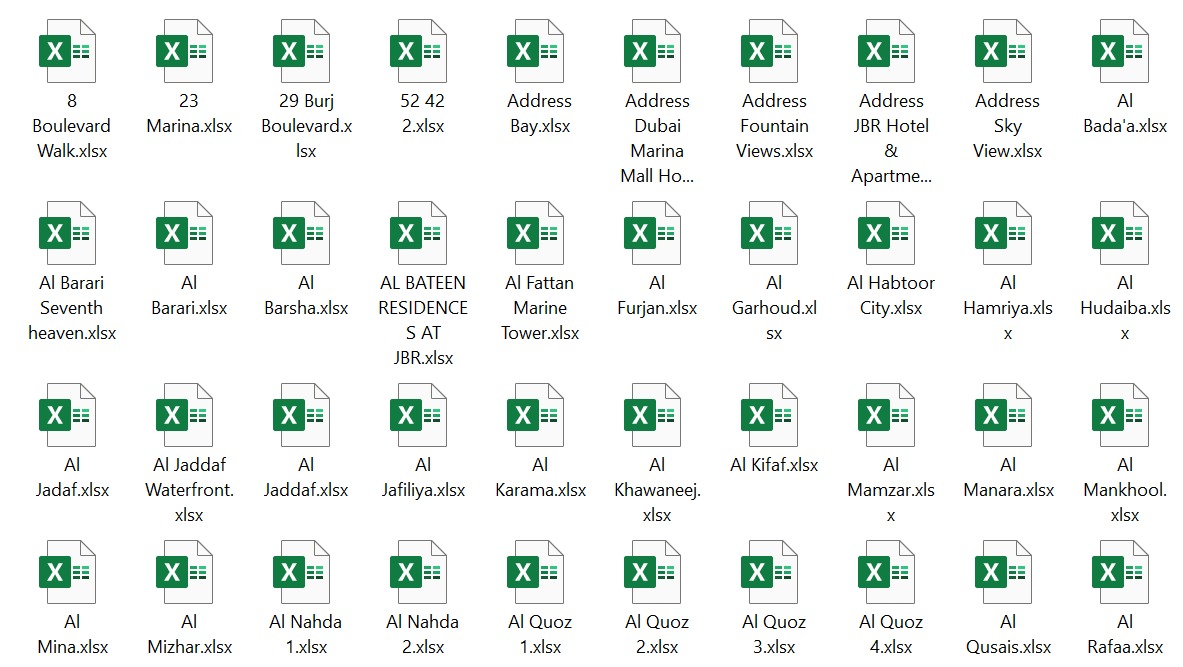Screen dimensions: 1183x667
Task: Select the 23 Marina.xlsx file icon
Action: click(x=187, y=48)
